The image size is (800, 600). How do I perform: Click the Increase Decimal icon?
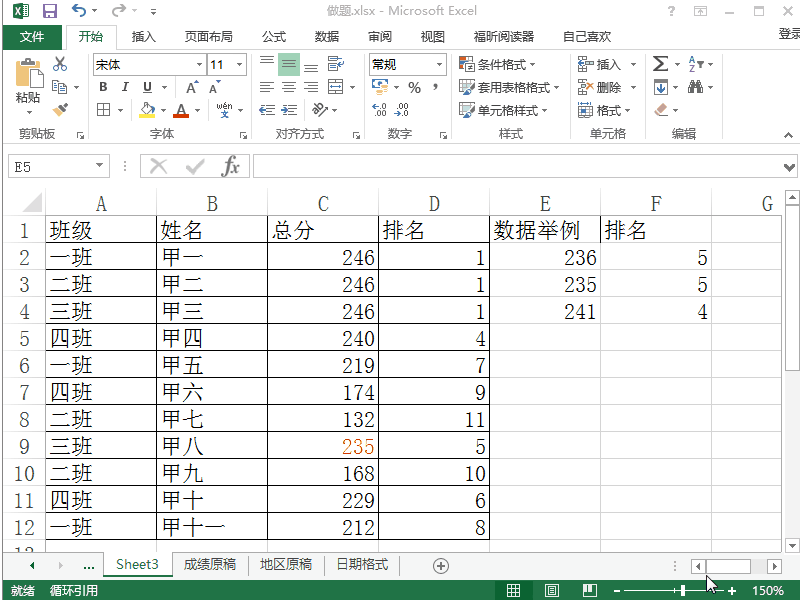[379, 112]
